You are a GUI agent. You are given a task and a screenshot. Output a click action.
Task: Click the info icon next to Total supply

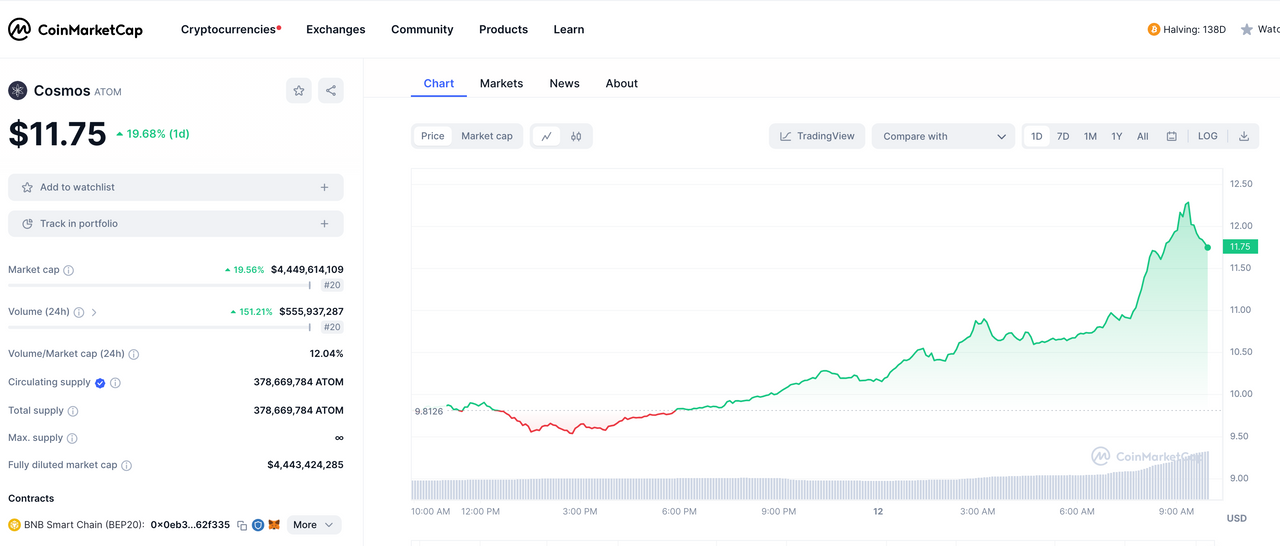[73, 411]
